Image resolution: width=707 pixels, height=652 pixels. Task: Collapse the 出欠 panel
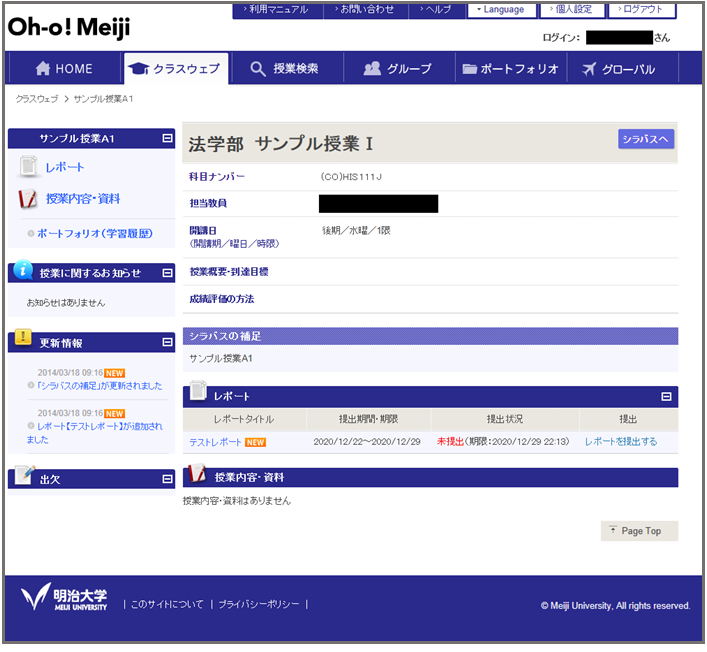coord(167,479)
